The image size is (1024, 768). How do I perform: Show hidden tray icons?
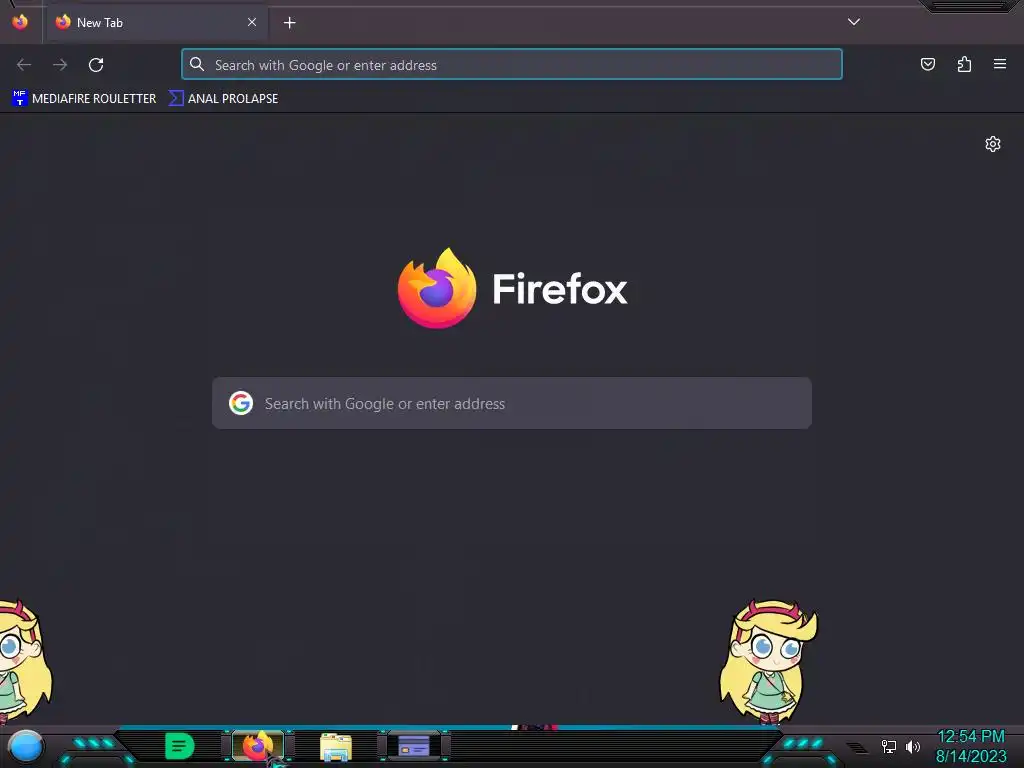coord(857,747)
